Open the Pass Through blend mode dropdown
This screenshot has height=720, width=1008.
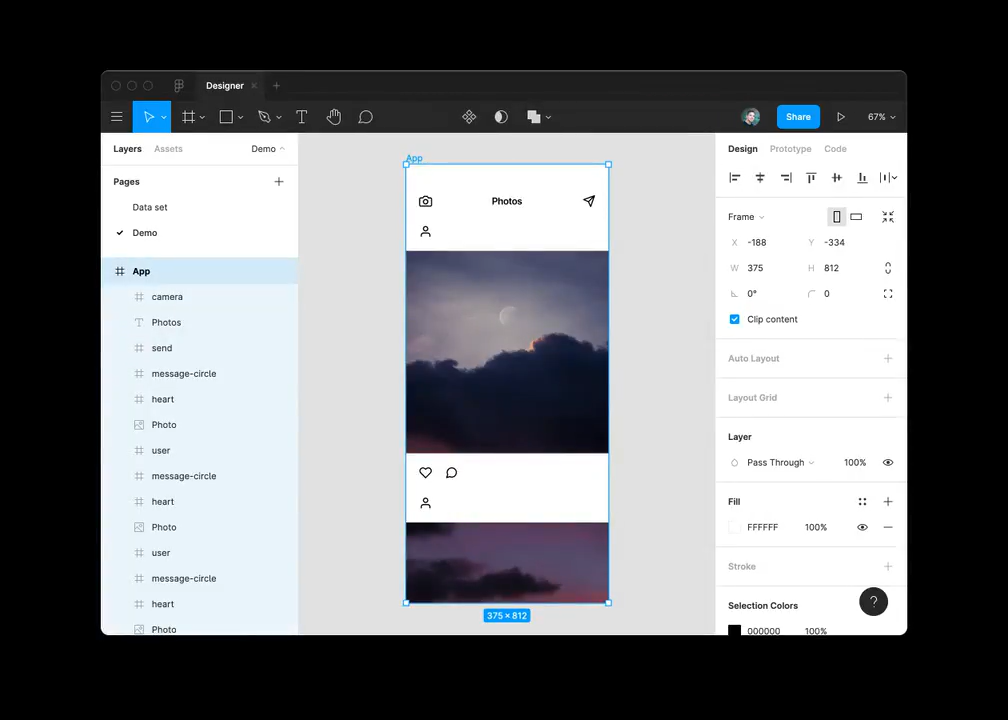[780, 463]
